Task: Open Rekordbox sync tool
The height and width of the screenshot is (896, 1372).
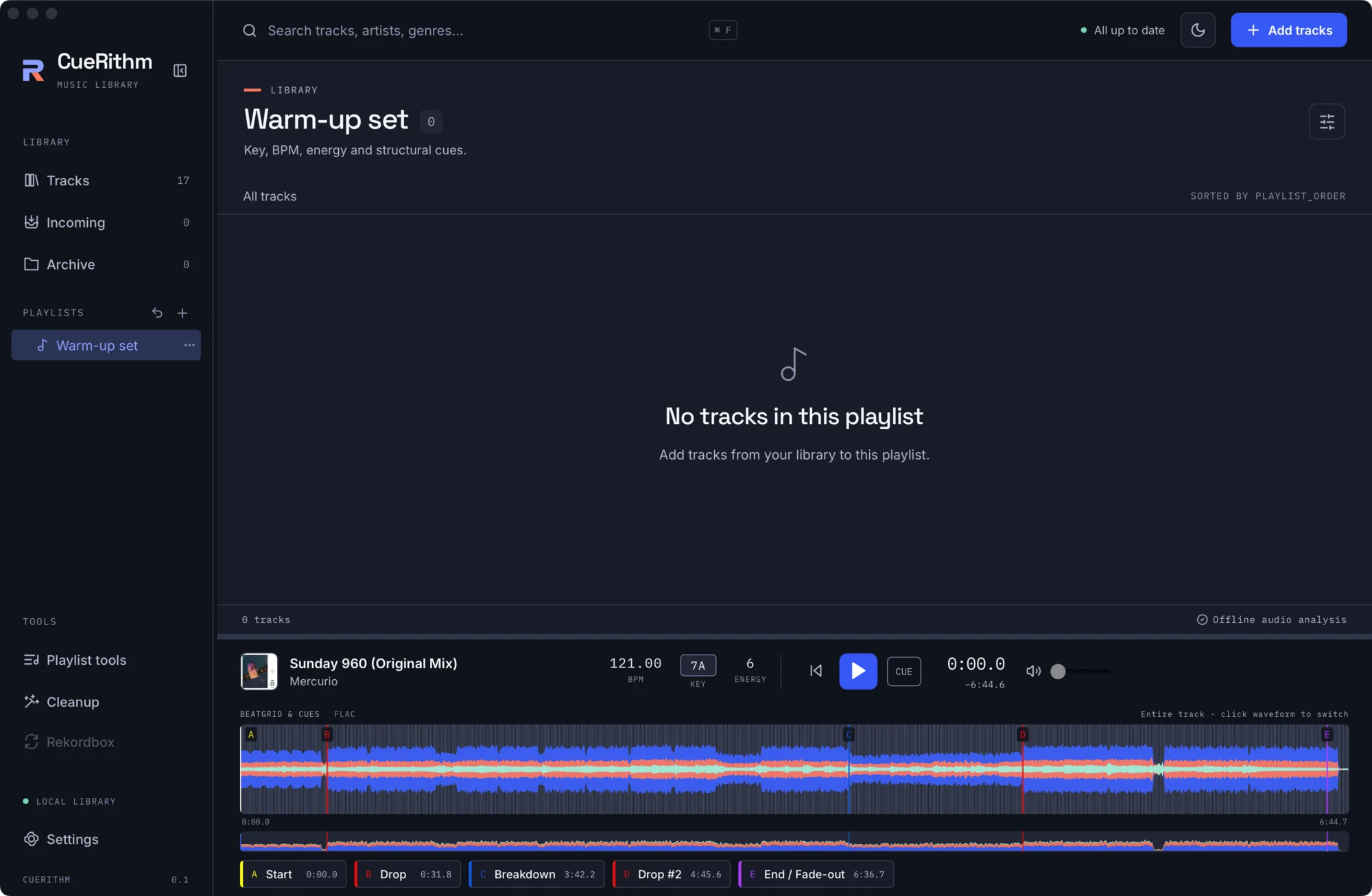Action: pos(106,742)
